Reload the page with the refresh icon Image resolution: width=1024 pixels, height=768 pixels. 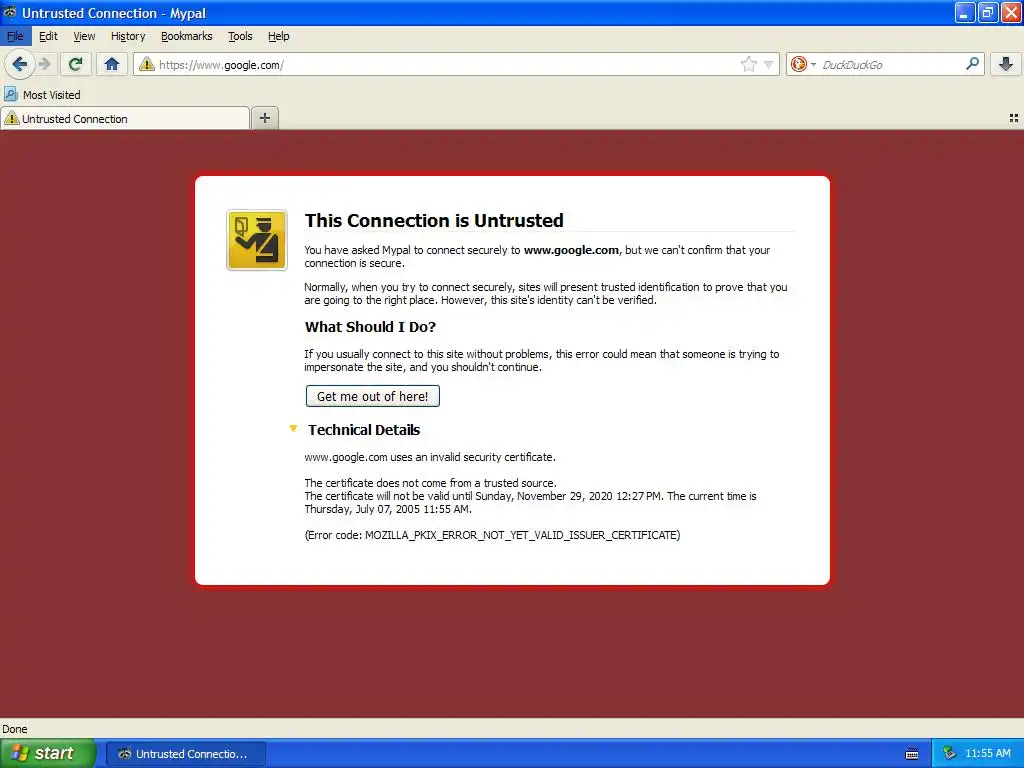pos(75,64)
